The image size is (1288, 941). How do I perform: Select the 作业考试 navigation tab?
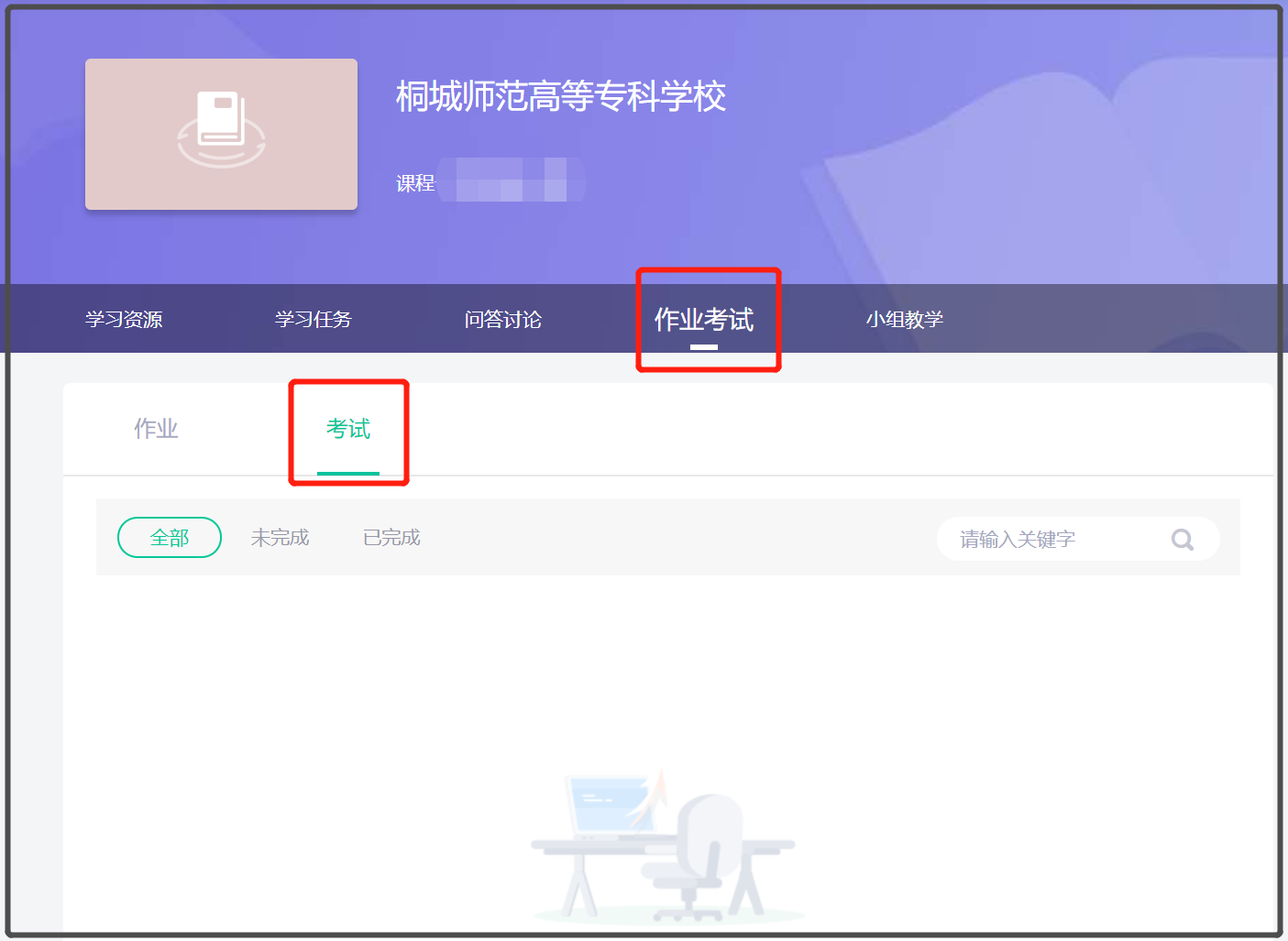click(704, 319)
